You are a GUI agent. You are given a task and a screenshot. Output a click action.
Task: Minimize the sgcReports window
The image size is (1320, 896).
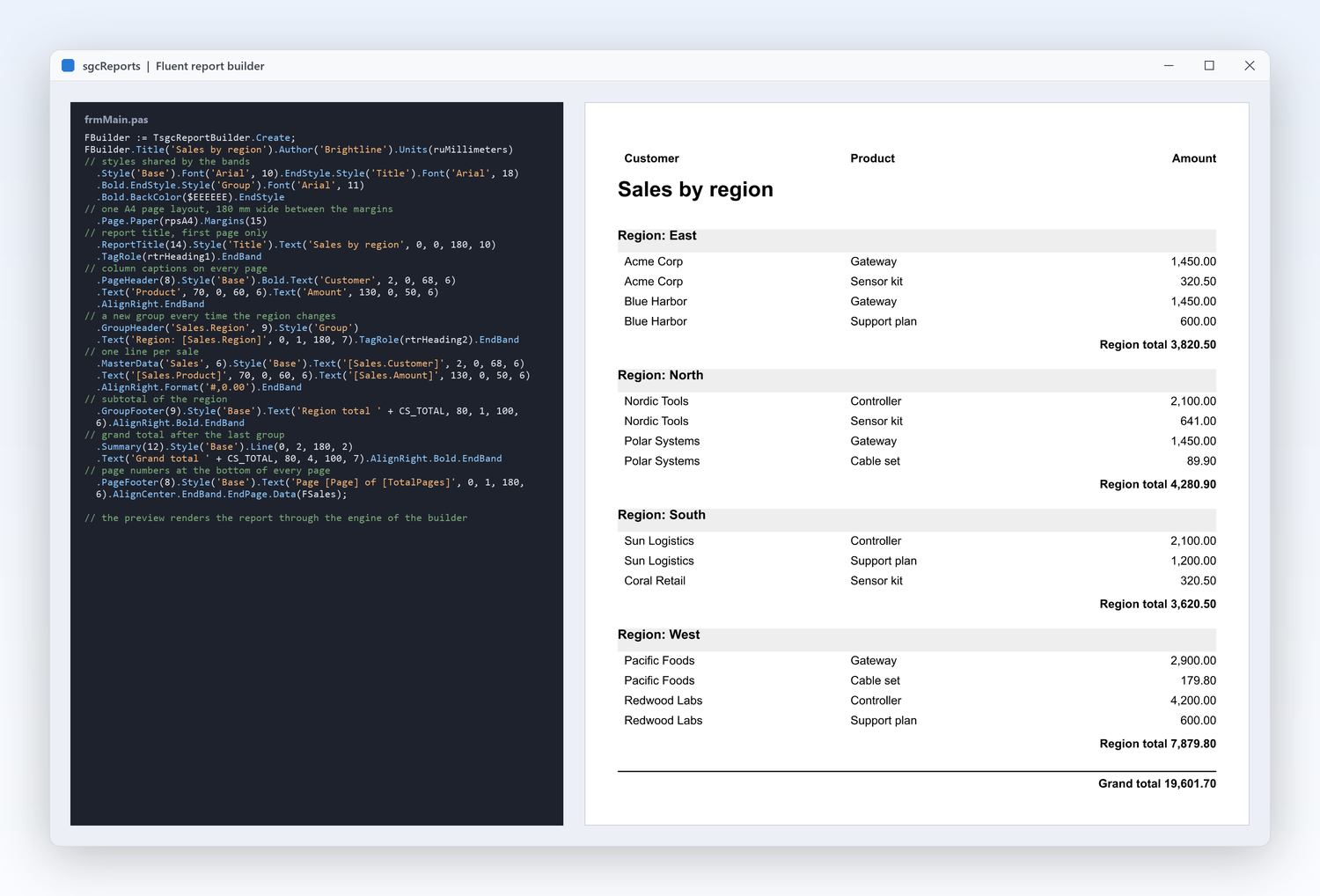[1169, 66]
